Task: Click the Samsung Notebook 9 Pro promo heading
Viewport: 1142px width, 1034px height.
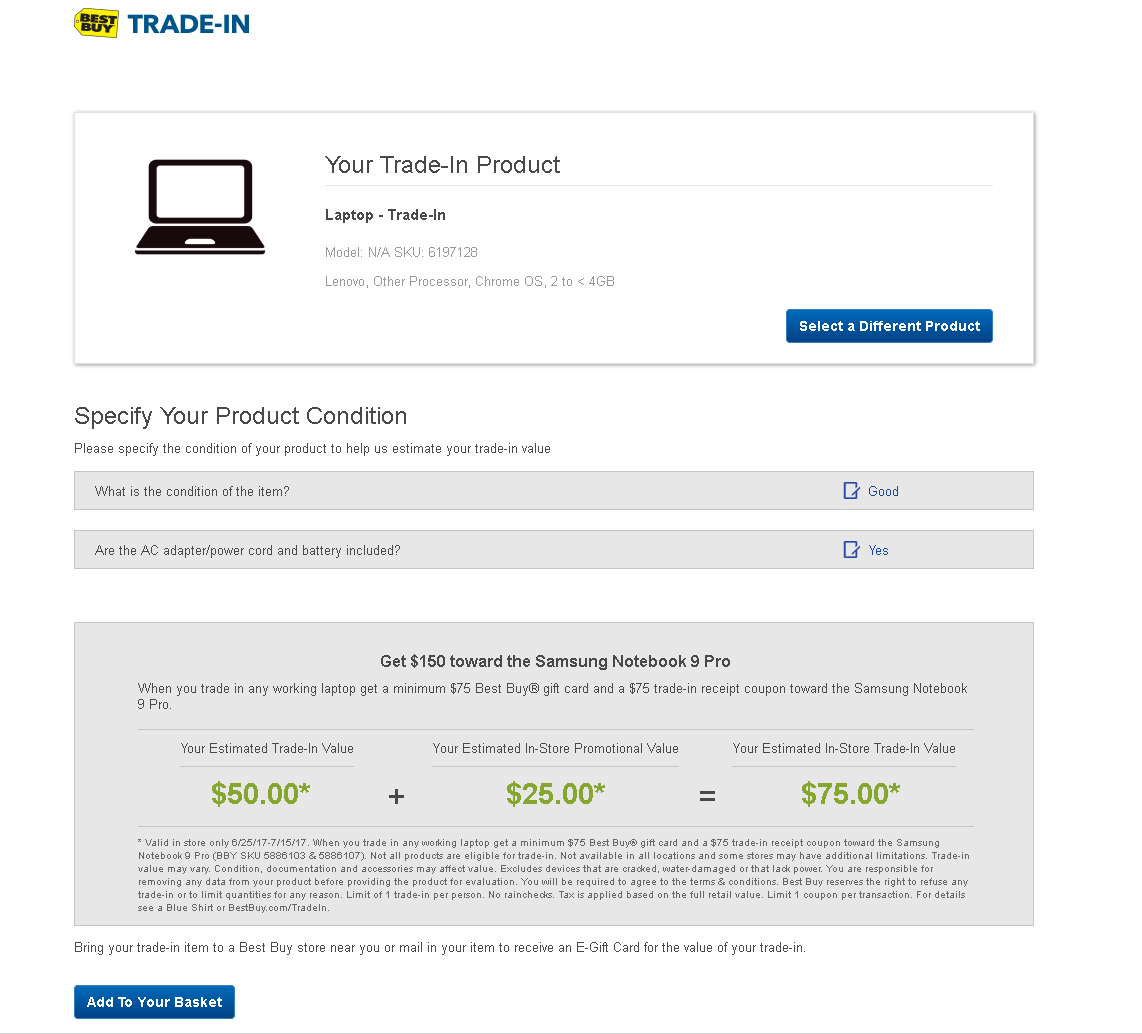Action: [x=555, y=661]
